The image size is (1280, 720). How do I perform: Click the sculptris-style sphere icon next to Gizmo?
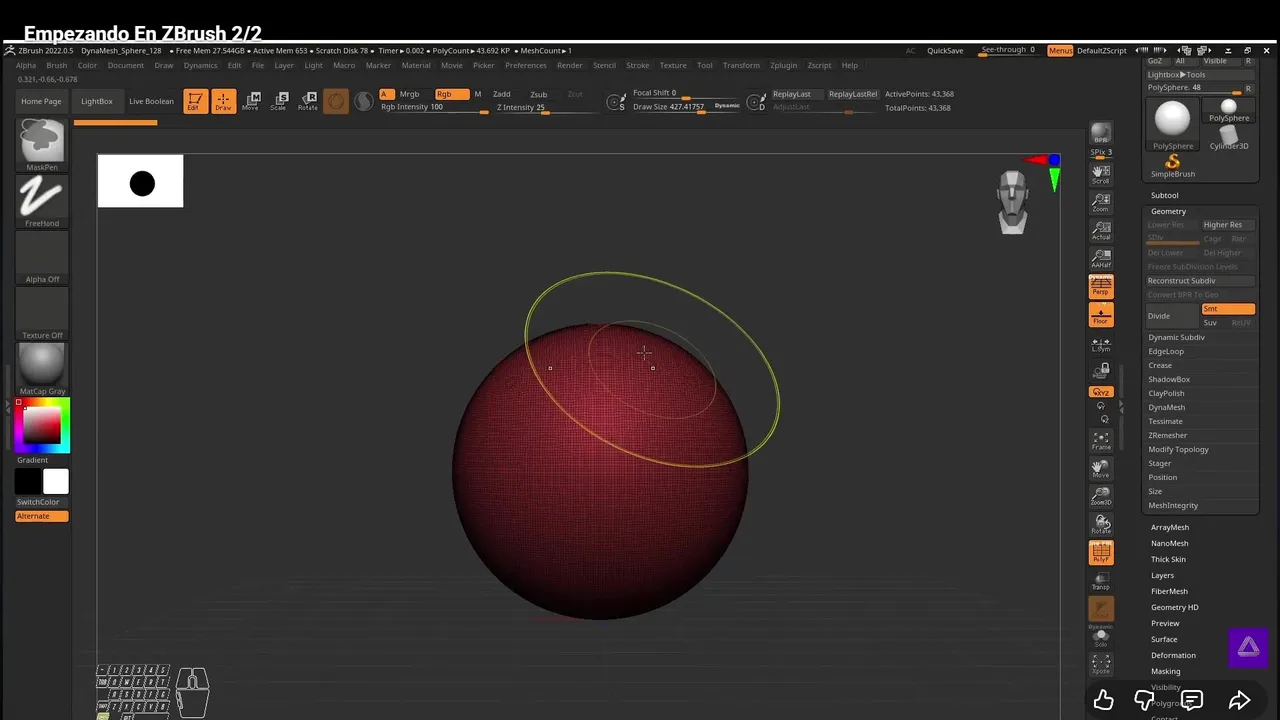364,101
